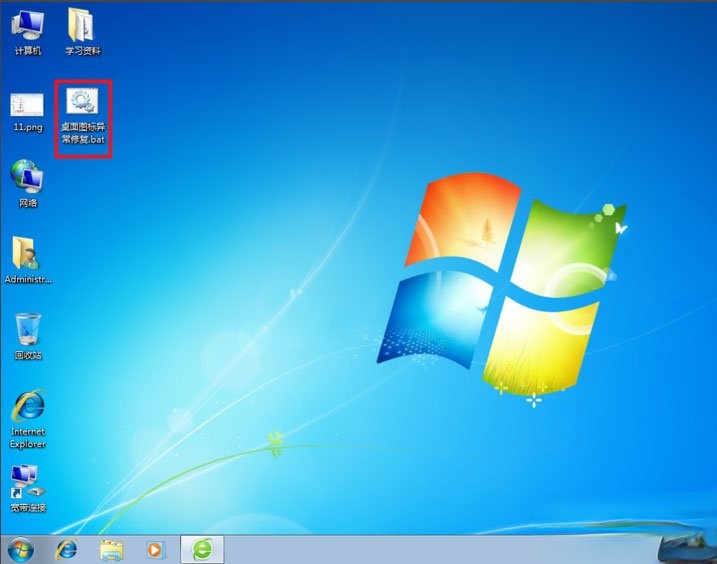The height and width of the screenshot is (564, 717).
Task: Open the Windows Start menu orb
Action: point(21,549)
